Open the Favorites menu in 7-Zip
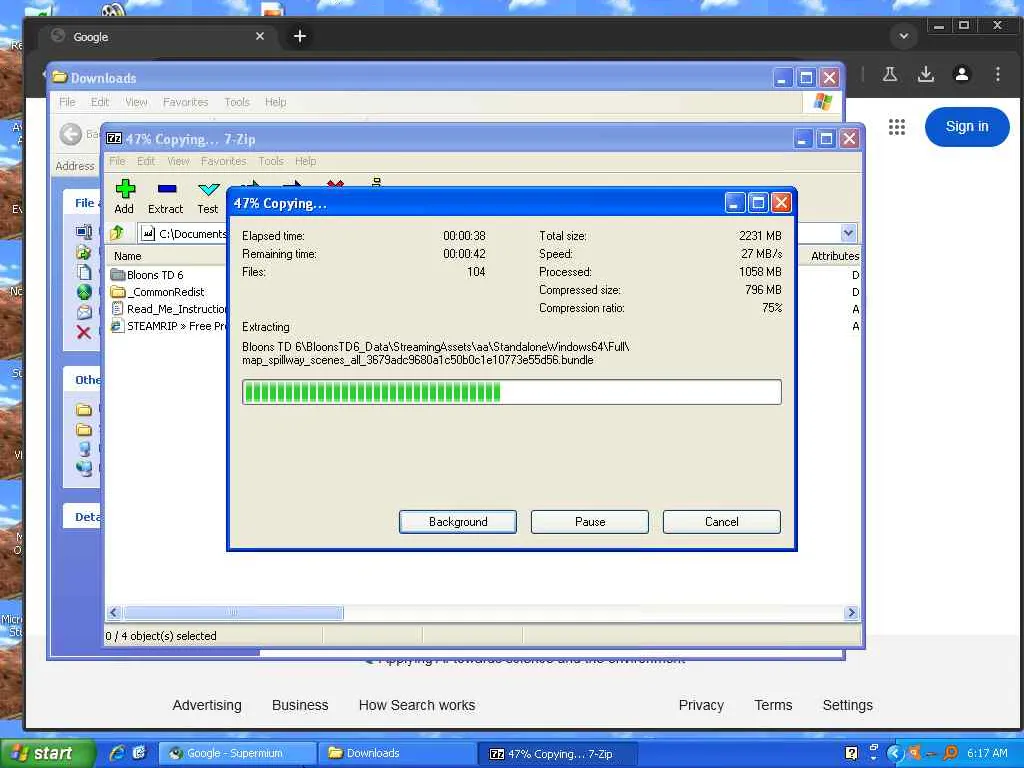Viewport: 1024px width, 768px height. [x=223, y=161]
